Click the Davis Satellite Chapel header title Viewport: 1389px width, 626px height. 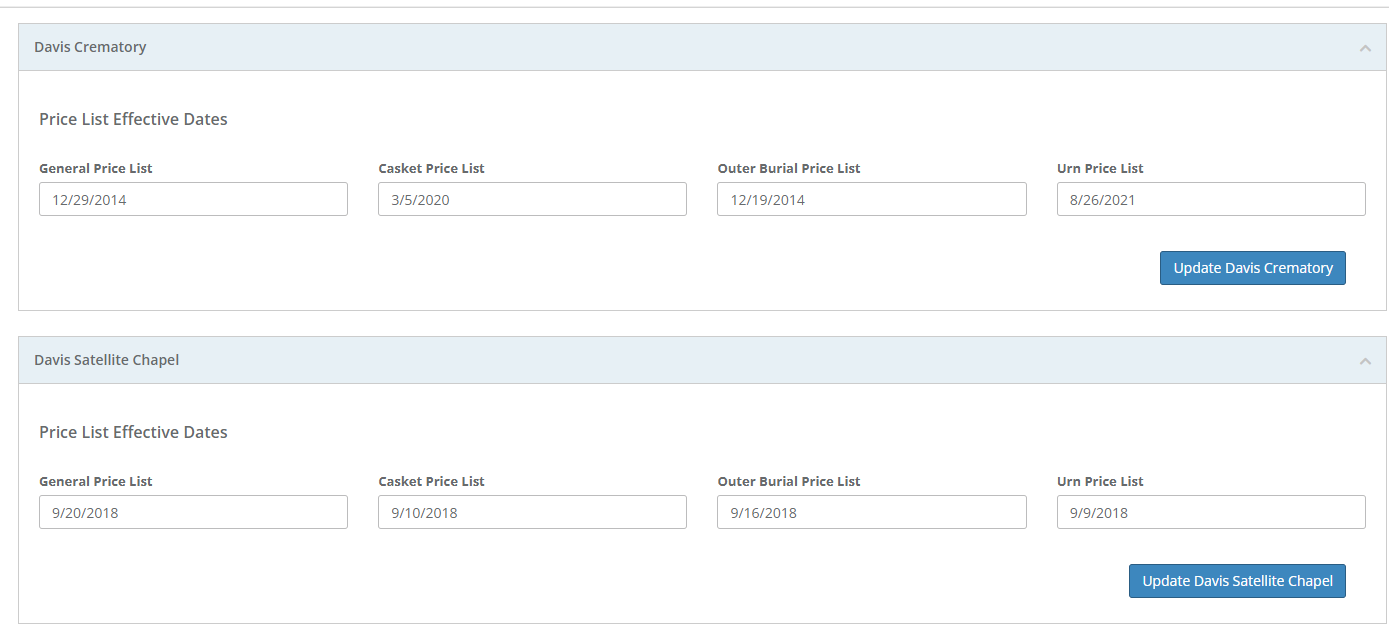[106, 359]
